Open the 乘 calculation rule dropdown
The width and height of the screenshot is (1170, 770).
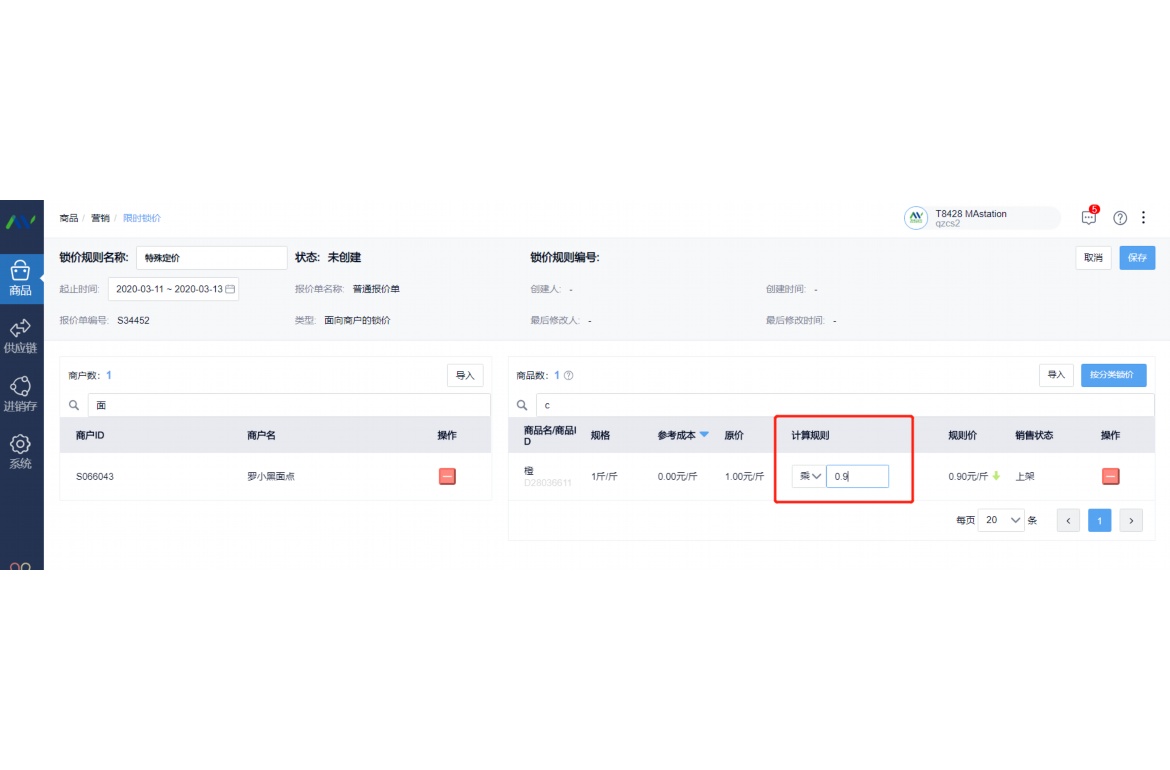808,477
